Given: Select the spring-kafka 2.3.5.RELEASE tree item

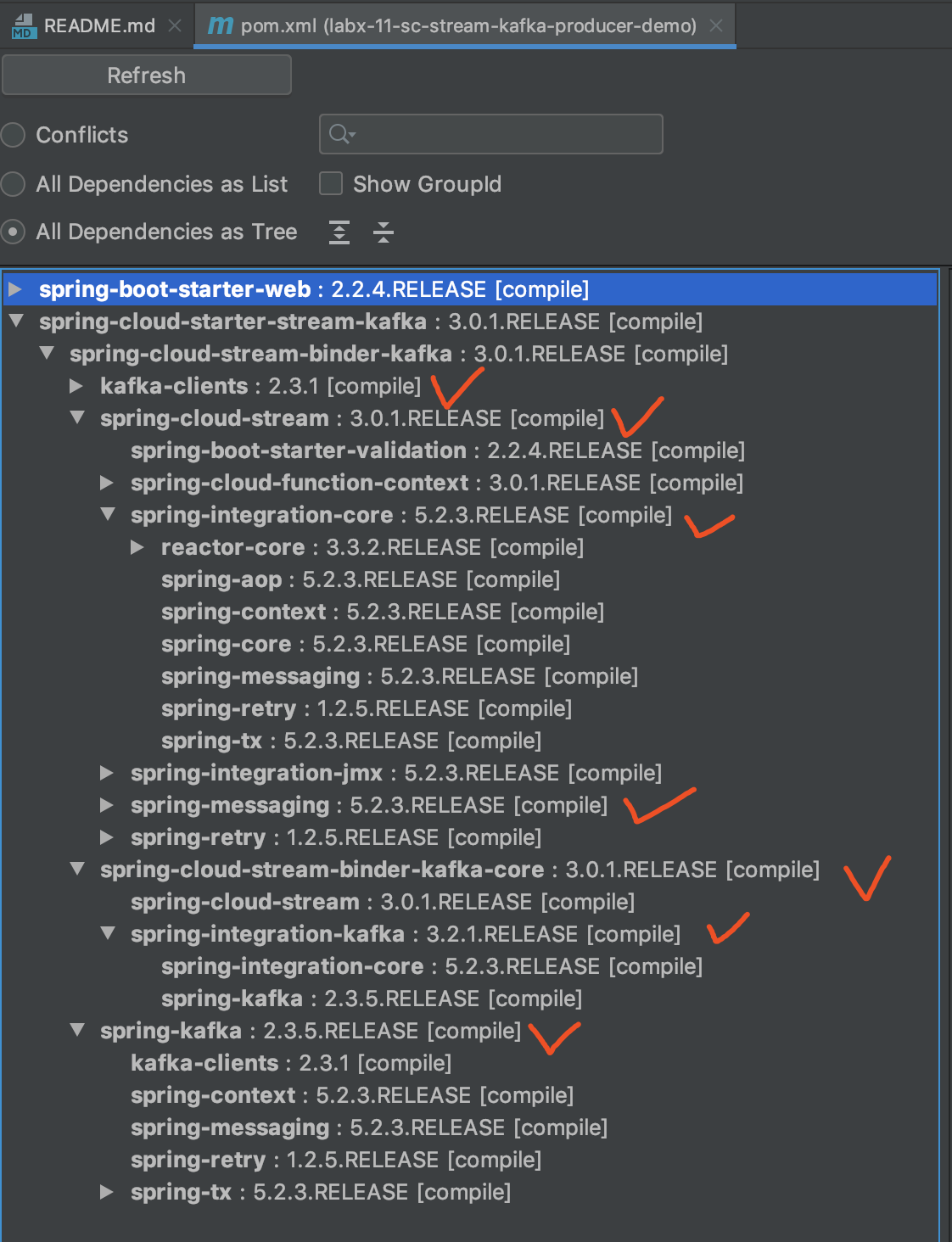Looking at the screenshot, I should click(255, 1030).
